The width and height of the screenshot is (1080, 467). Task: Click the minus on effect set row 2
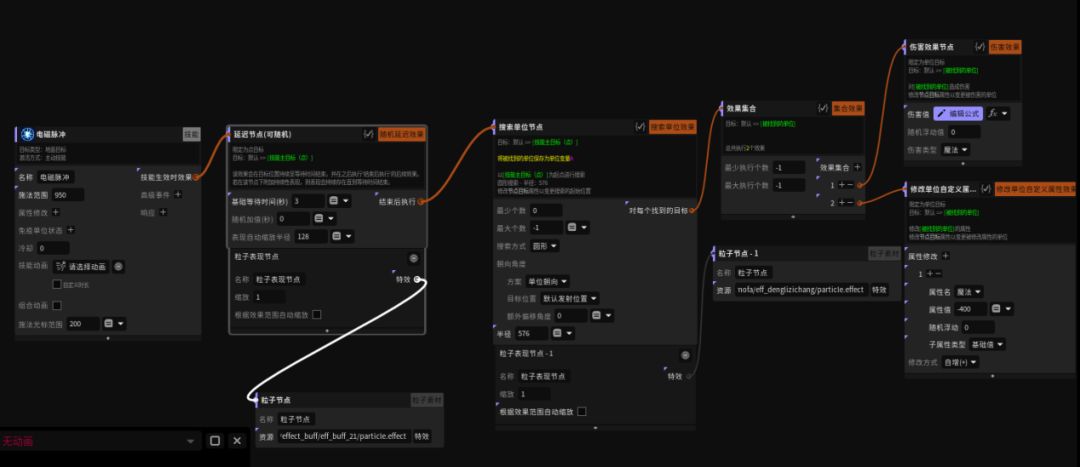pyautogui.click(x=850, y=203)
